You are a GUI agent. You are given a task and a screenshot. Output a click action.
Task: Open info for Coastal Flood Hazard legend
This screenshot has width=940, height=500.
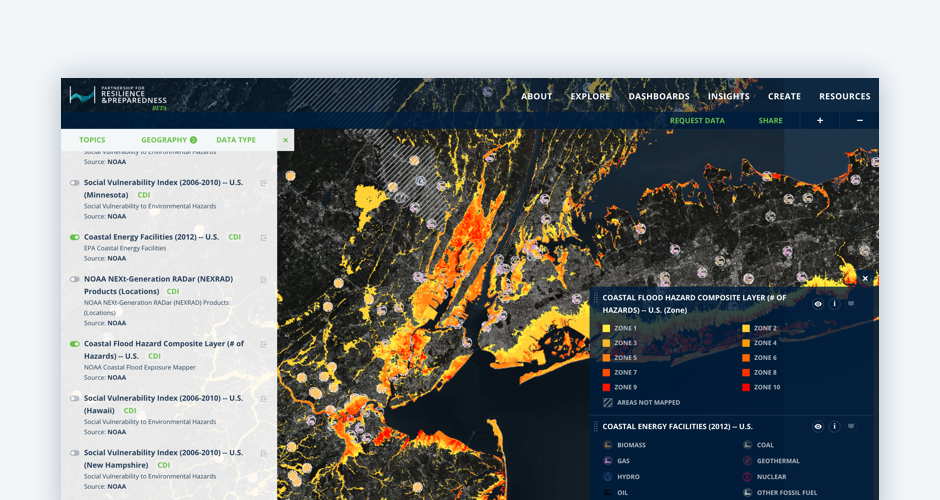834,303
